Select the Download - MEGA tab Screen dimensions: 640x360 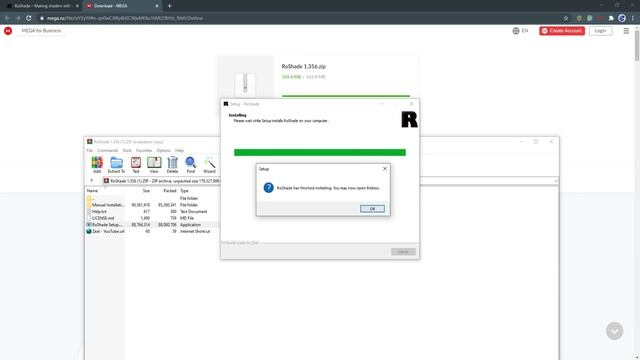click(122, 6)
